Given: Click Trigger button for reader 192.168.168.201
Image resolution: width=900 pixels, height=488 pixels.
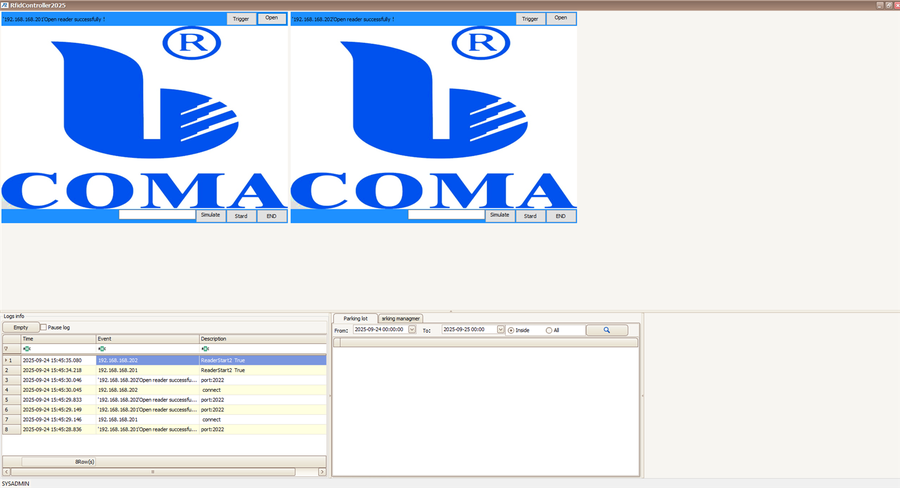Looking at the screenshot, I should [241, 19].
